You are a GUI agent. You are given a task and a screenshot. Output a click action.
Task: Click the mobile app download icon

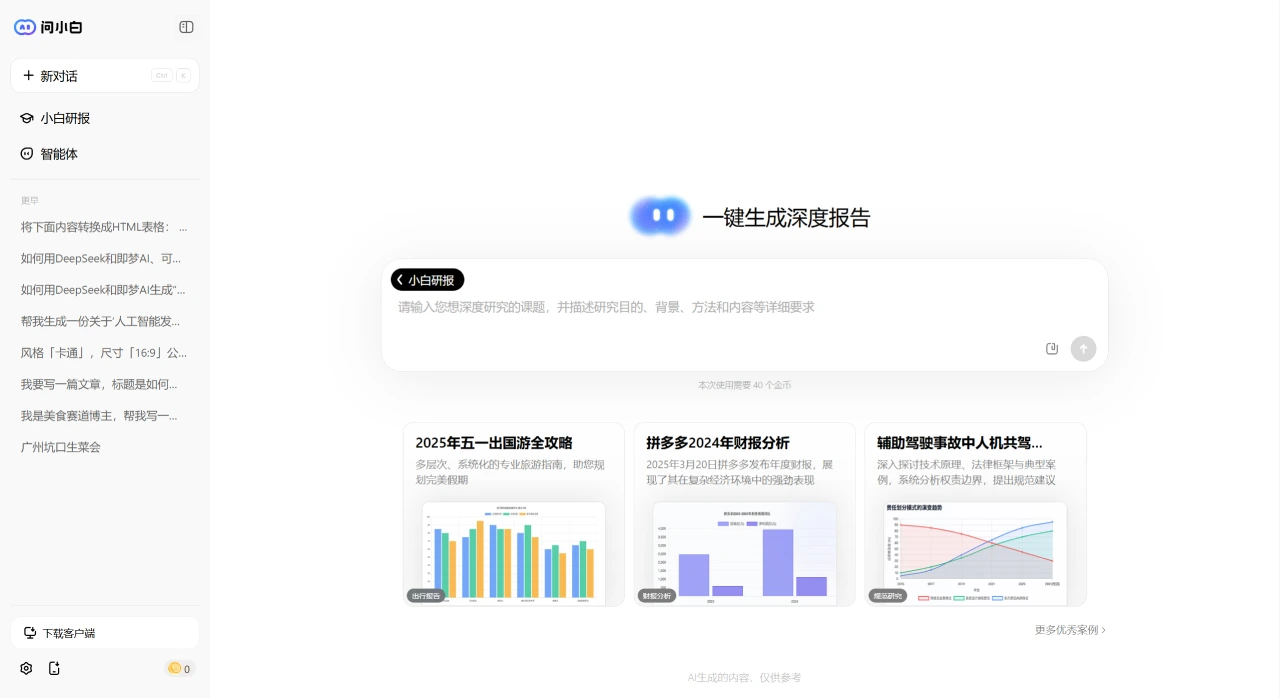pyautogui.click(x=54, y=668)
